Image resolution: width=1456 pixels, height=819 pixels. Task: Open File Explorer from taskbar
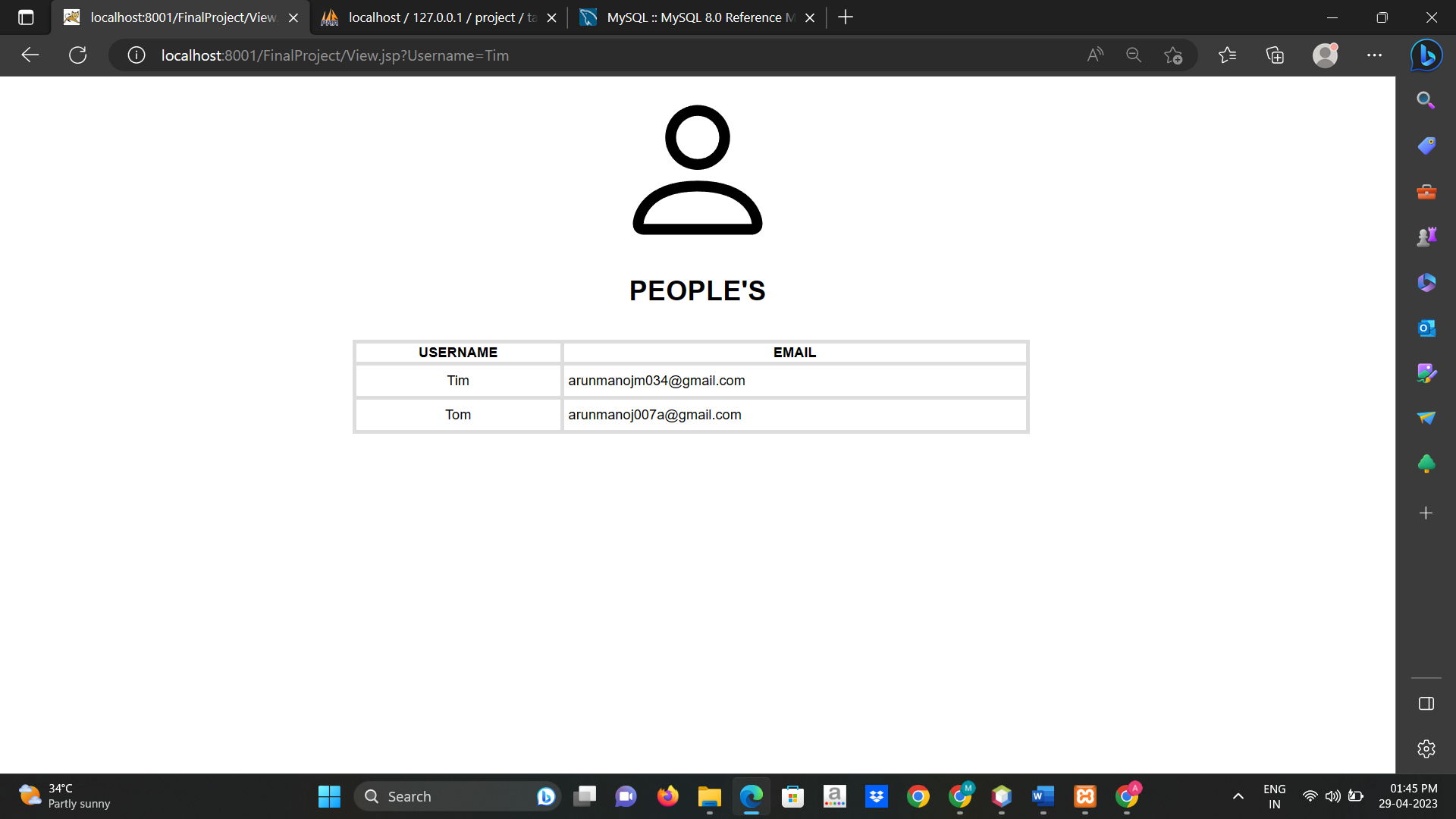(709, 796)
